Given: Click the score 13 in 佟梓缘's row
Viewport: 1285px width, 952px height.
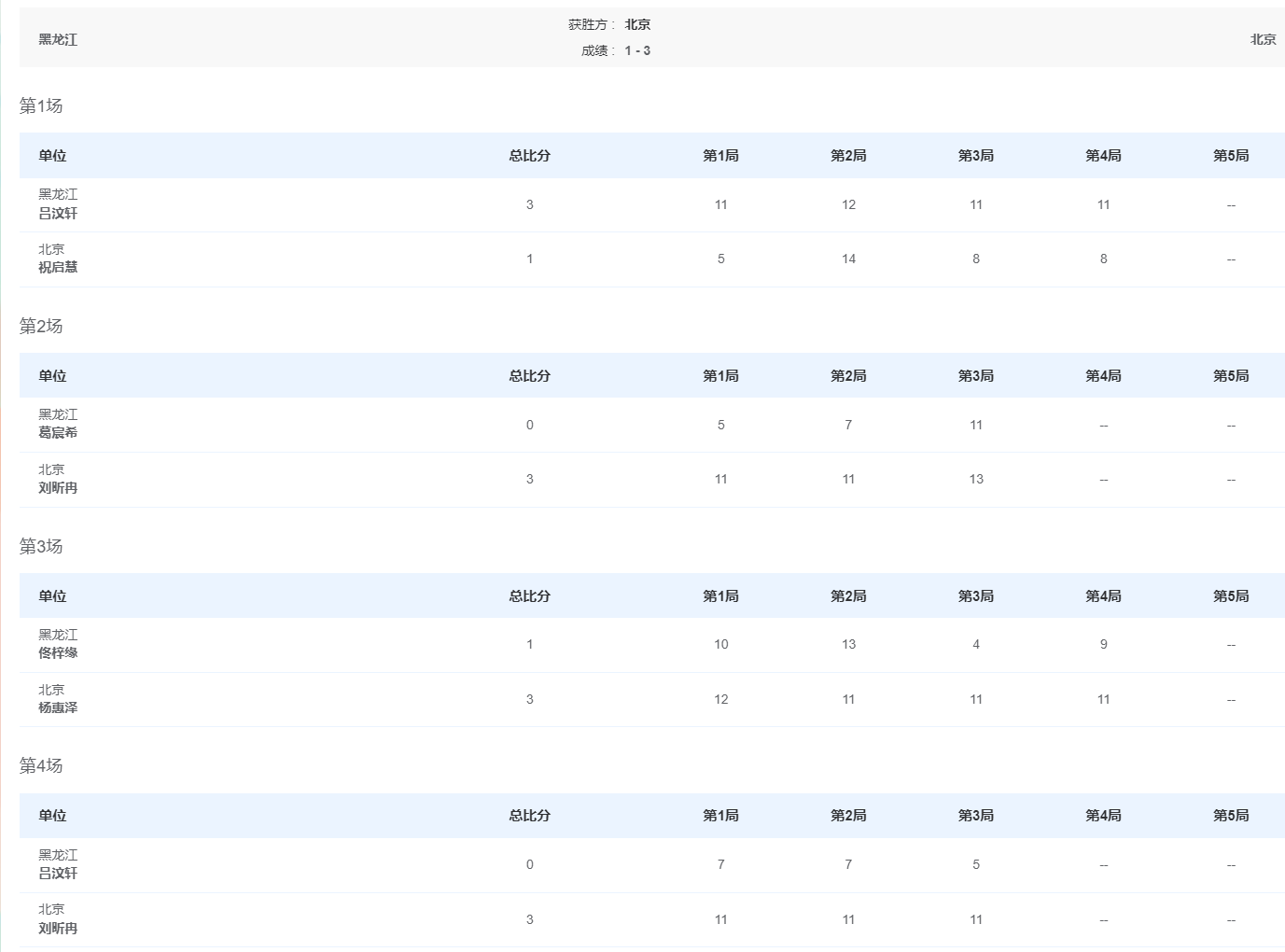Looking at the screenshot, I should tap(848, 645).
